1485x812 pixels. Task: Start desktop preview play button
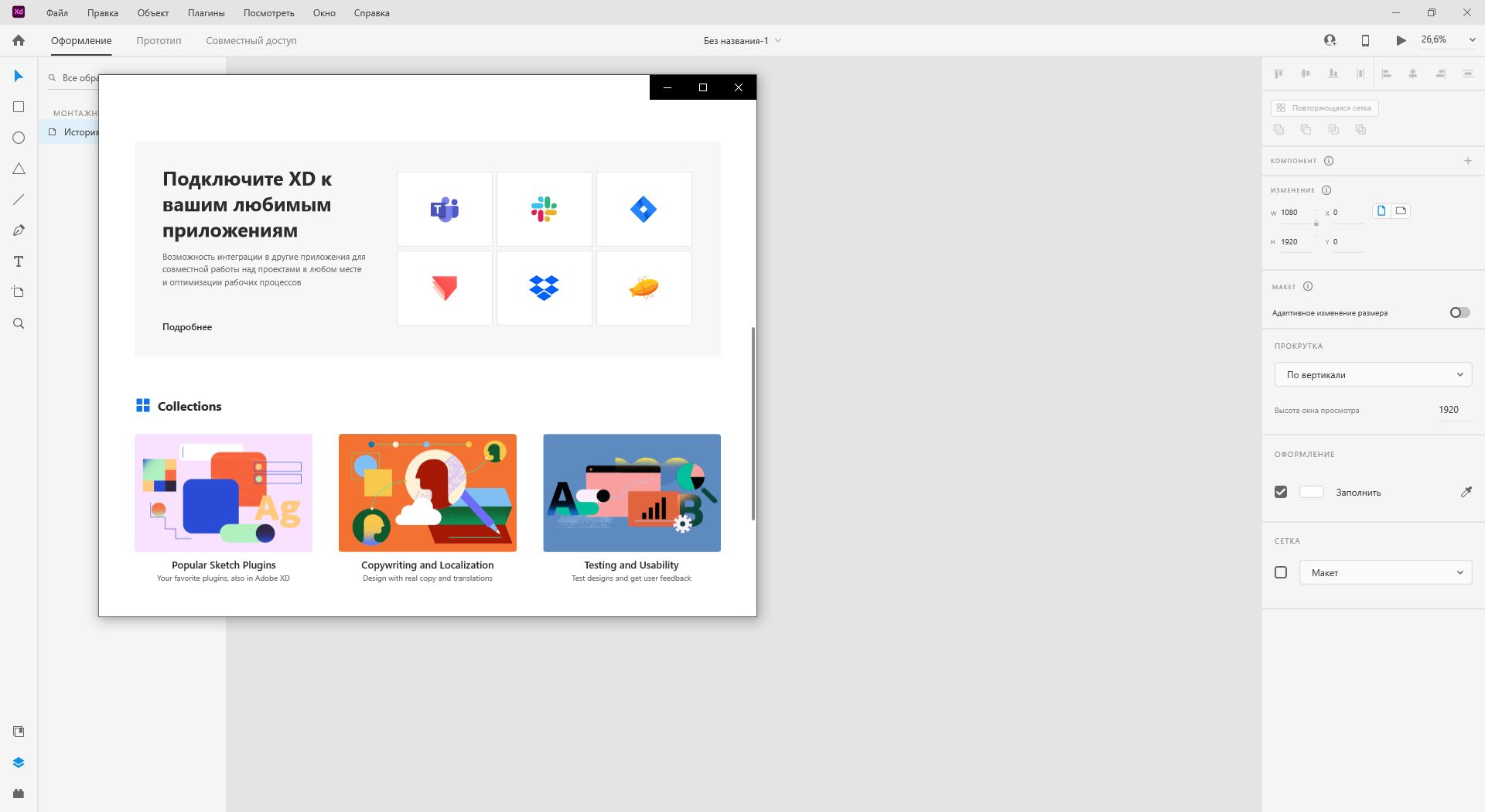point(1401,40)
